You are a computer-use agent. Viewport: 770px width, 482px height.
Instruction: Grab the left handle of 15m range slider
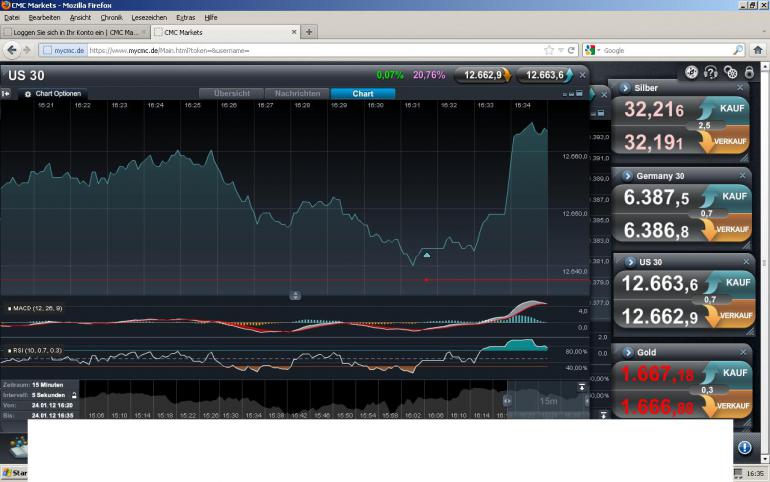coord(507,401)
